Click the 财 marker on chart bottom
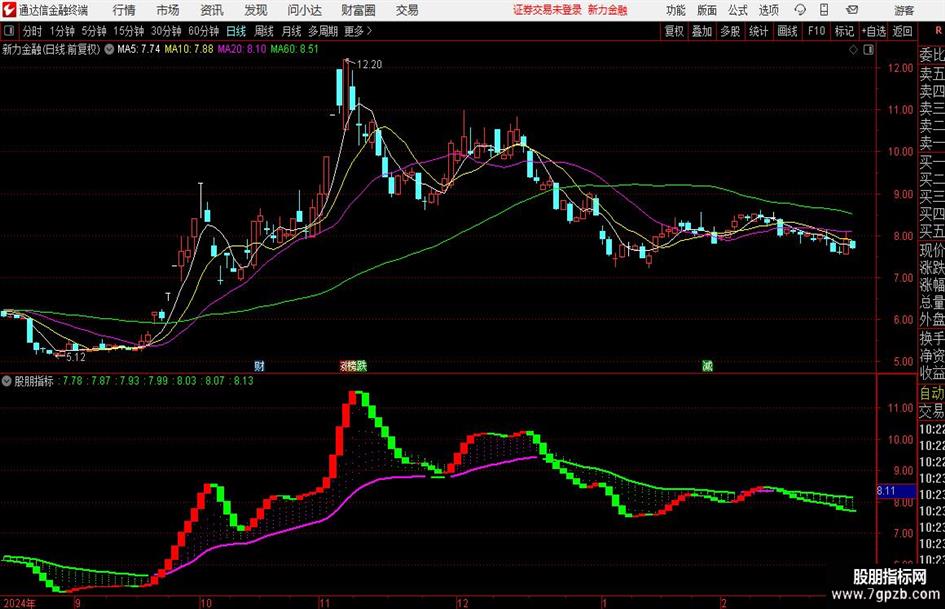The width and height of the screenshot is (945, 609). pyautogui.click(x=259, y=365)
